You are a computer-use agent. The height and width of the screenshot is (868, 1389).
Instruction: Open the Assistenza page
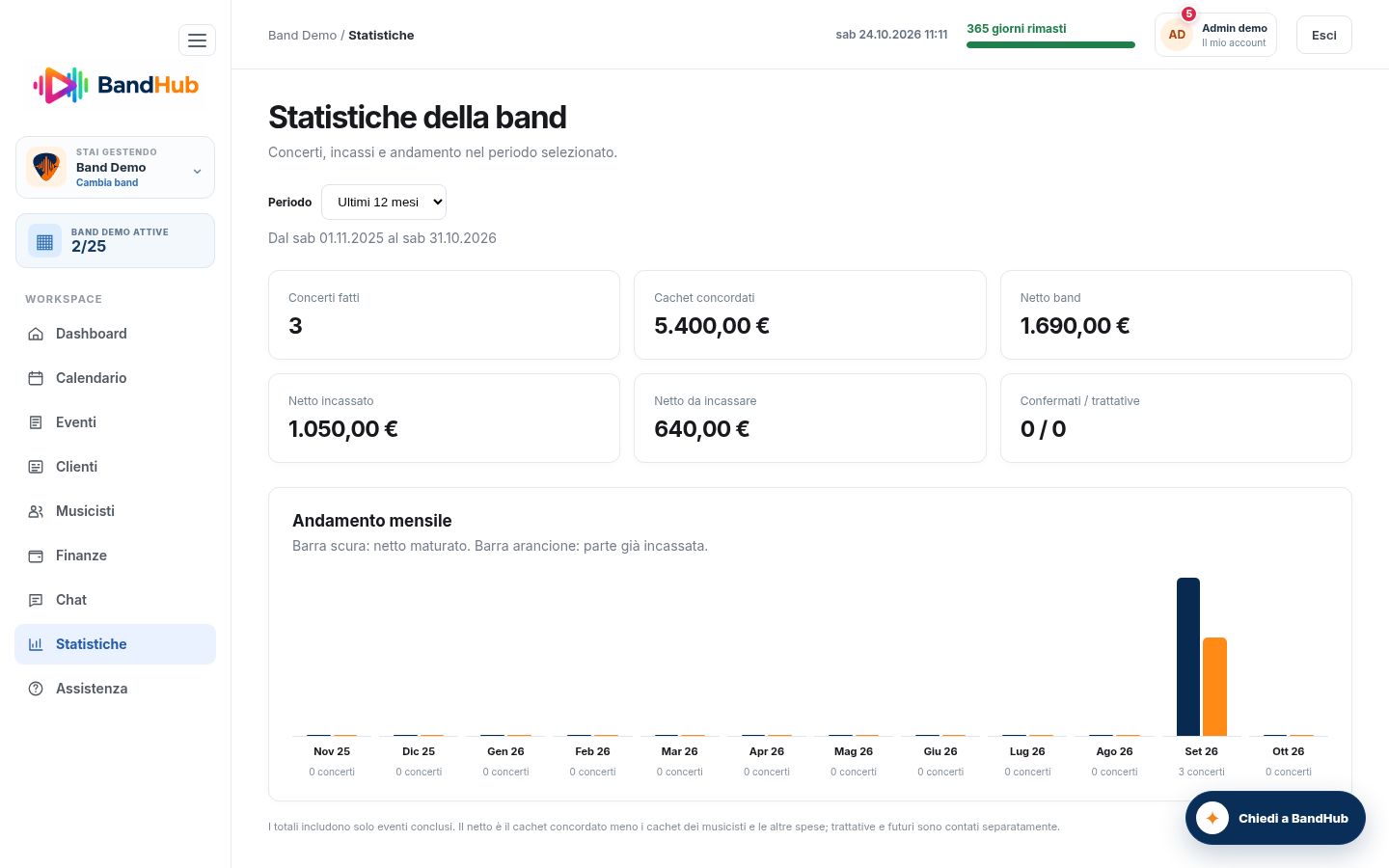(x=115, y=689)
